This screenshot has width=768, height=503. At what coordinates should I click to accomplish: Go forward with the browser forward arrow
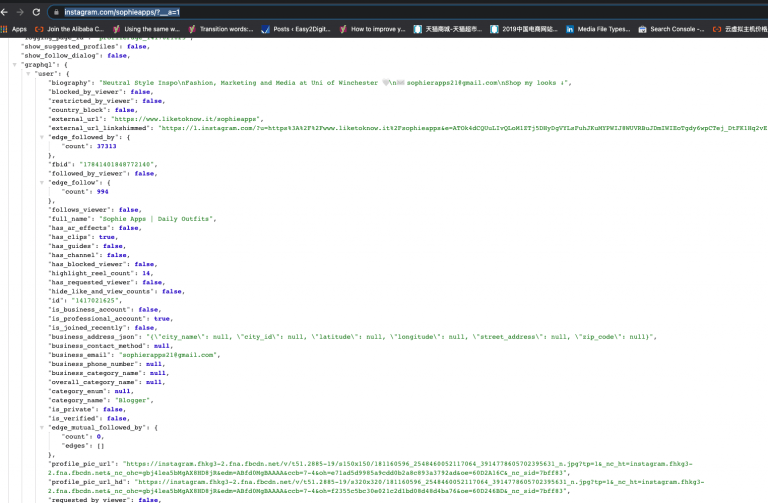click(20, 12)
